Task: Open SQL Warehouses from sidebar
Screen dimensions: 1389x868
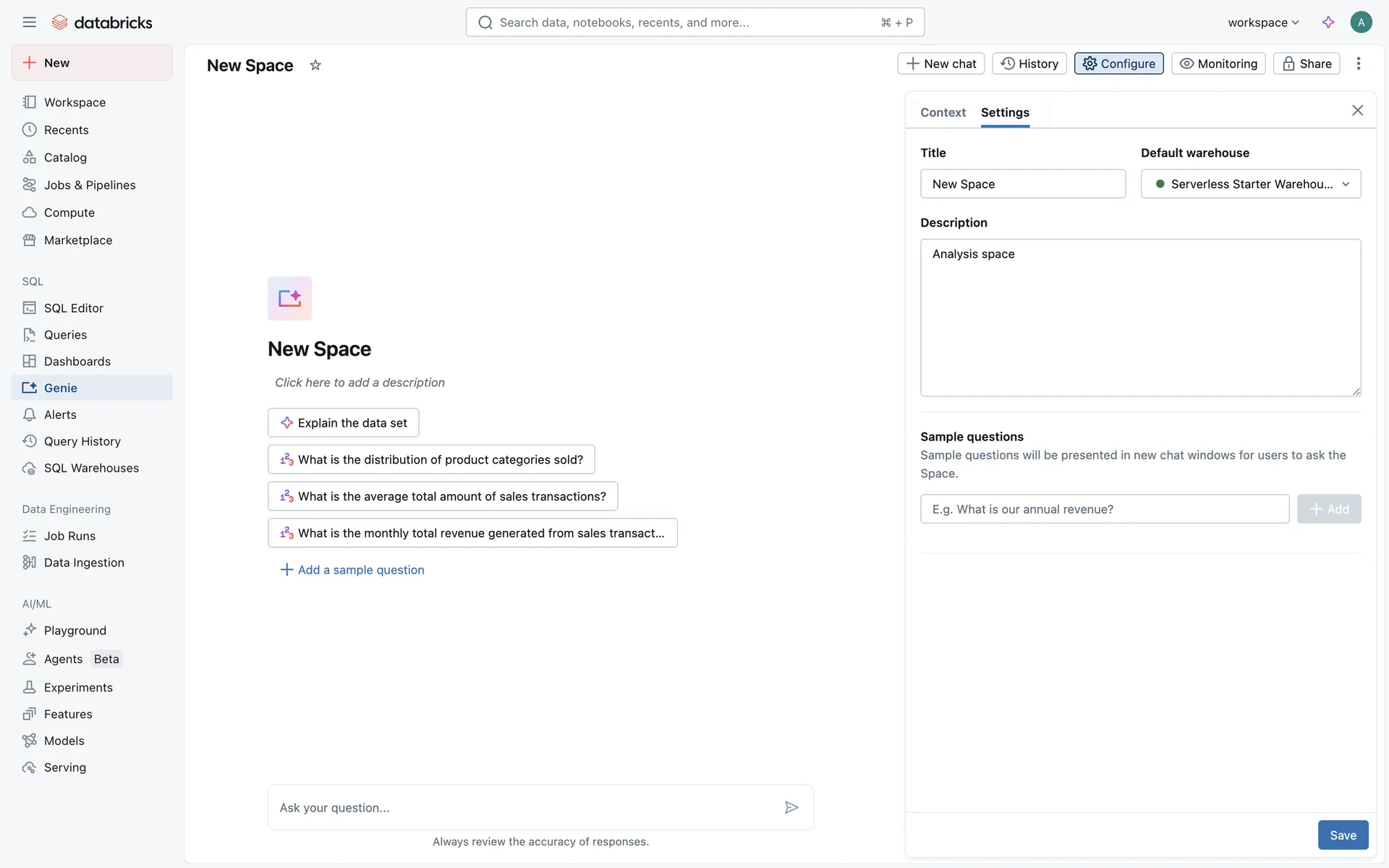Action: click(91, 468)
